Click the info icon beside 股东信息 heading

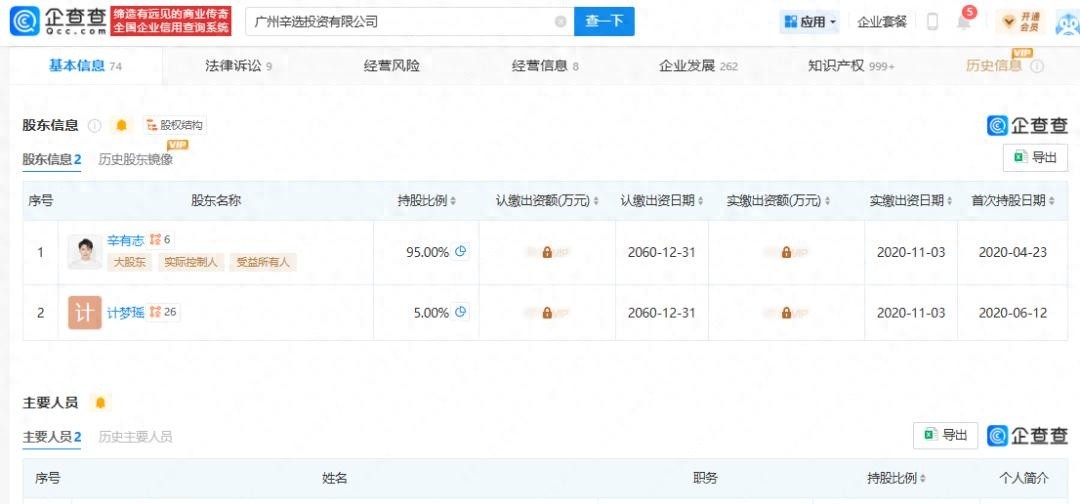coord(95,126)
